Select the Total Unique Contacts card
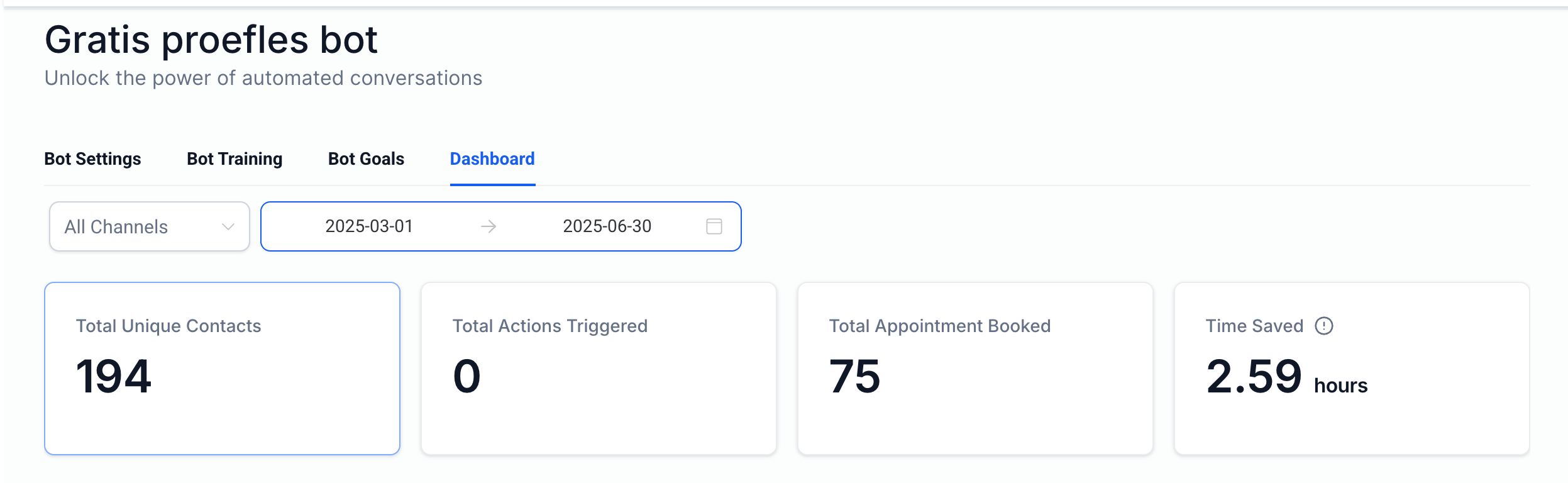Viewport: 1568px width, 483px height. (222, 369)
